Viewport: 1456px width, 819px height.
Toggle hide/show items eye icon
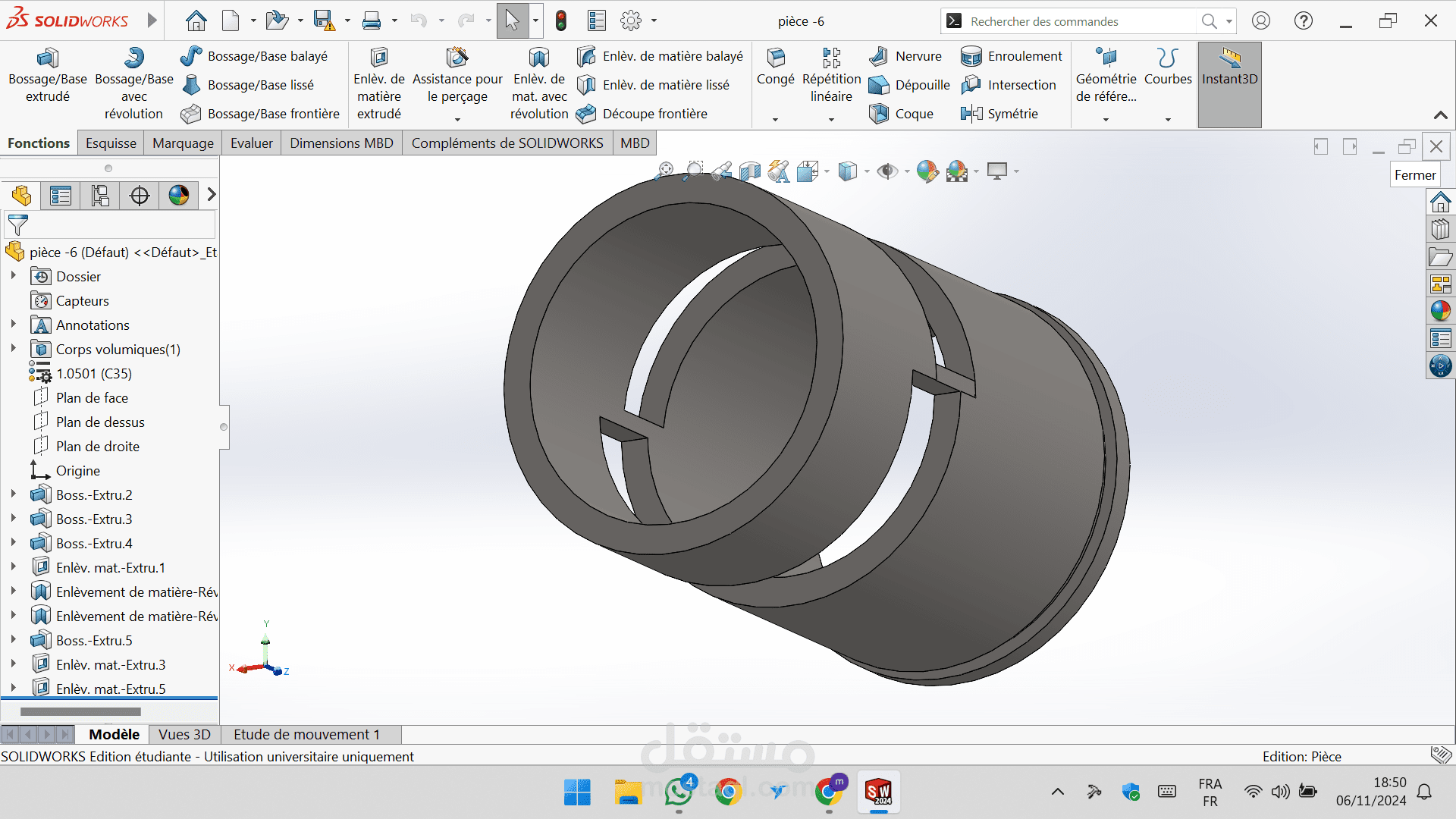coord(886,172)
